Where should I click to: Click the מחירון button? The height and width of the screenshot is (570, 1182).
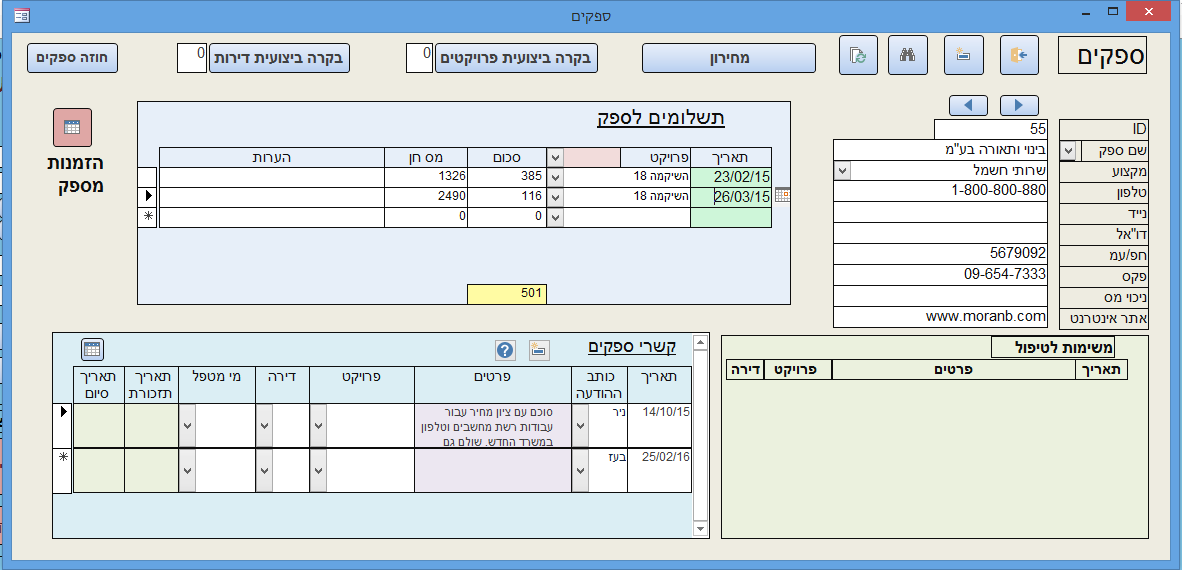(729, 58)
